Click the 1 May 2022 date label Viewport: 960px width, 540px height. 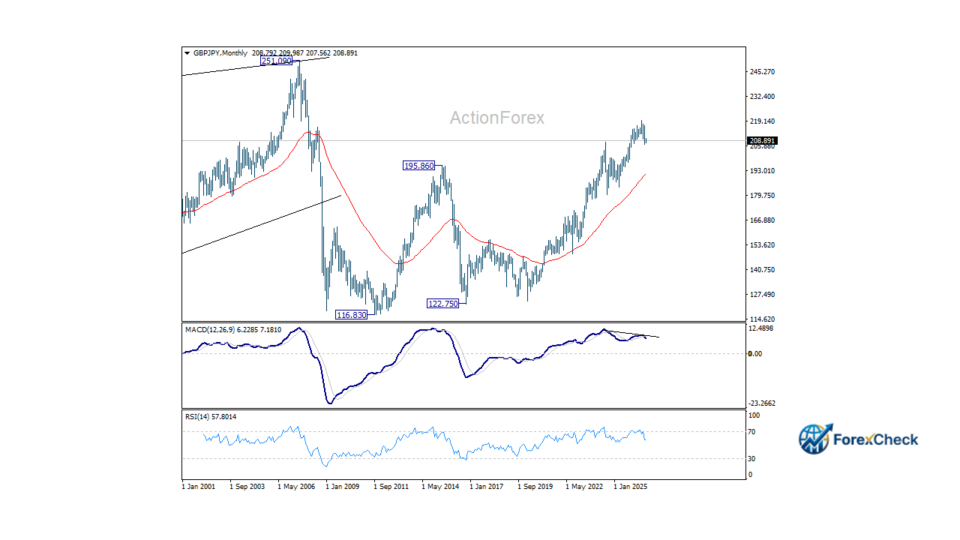tap(583, 487)
